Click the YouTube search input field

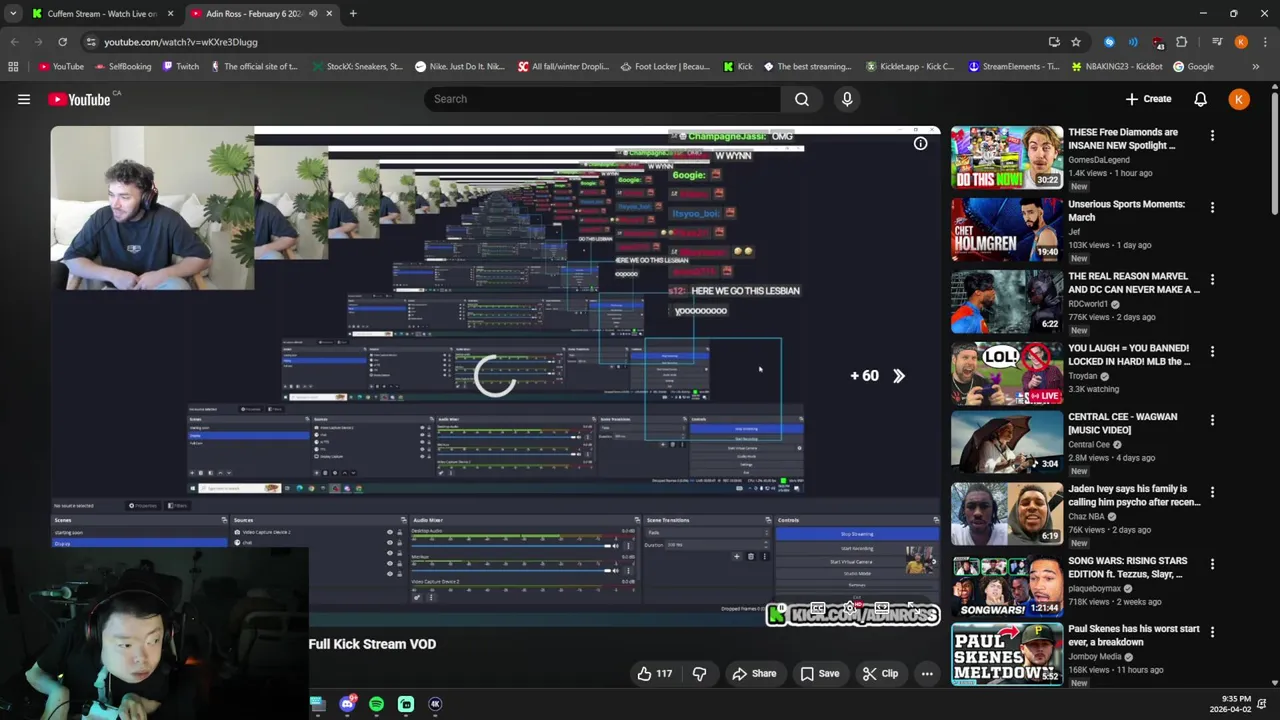pyautogui.click(x=603, y=99)
